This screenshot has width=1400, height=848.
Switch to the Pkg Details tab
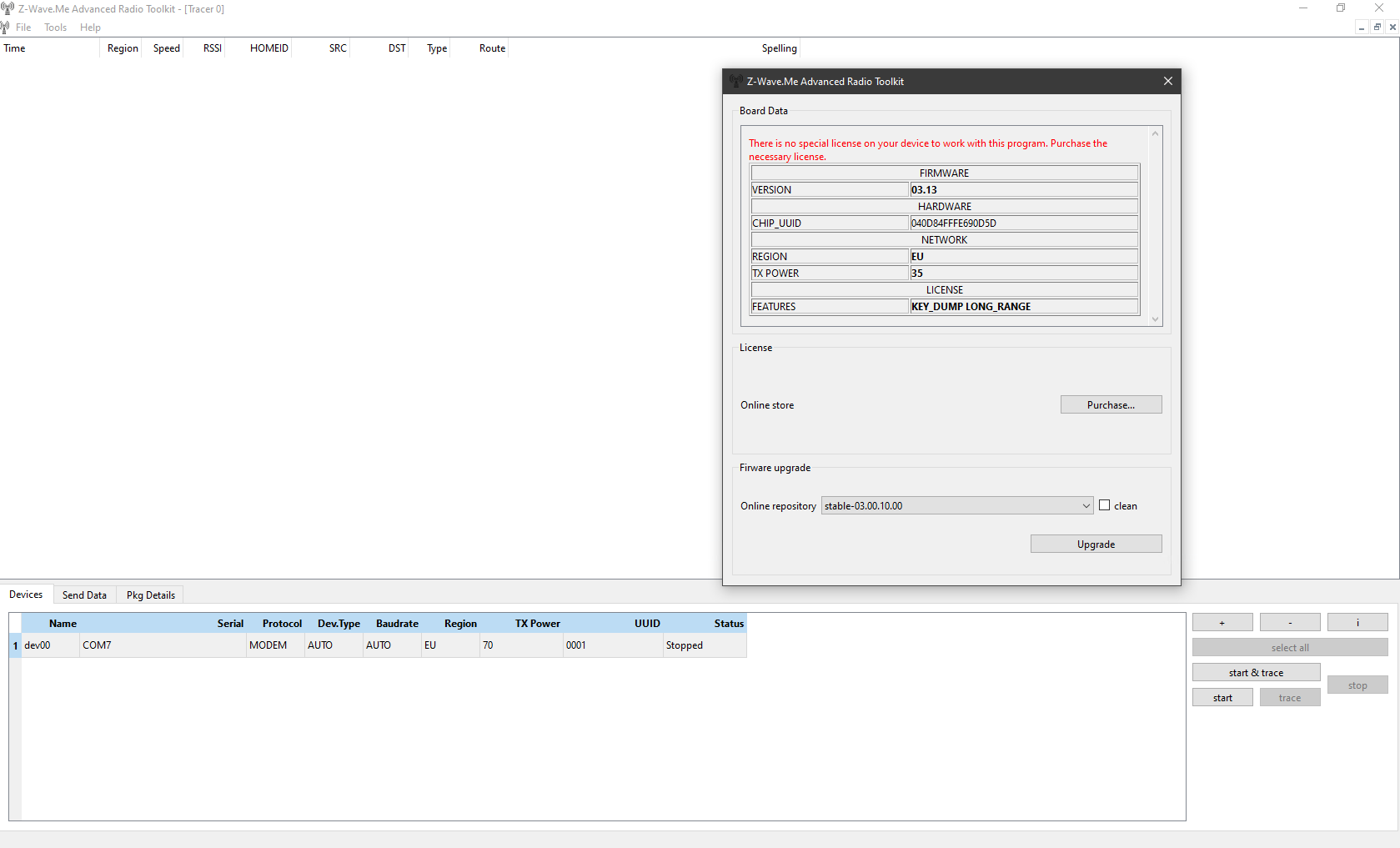pos(151,595)
